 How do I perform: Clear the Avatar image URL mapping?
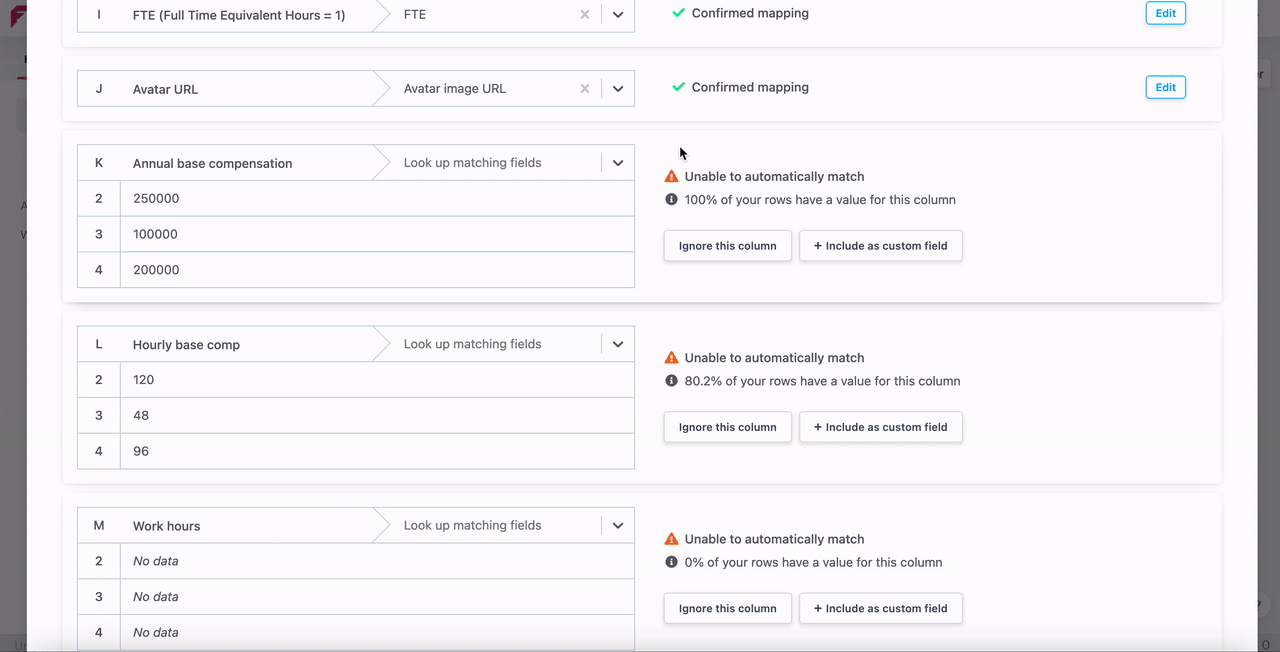click(585, 89)
